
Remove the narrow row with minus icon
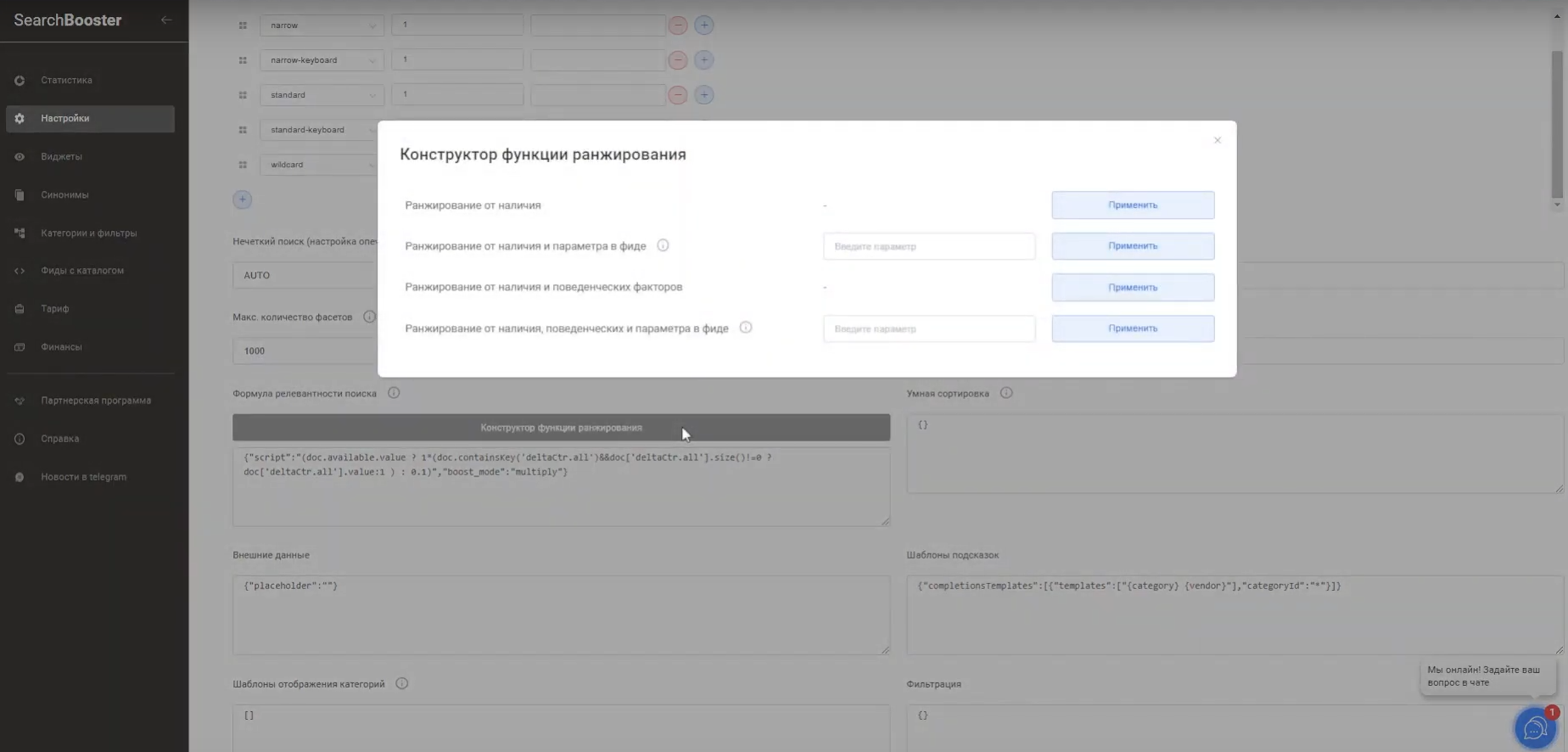pyautogui.click(x=677, y=25)
